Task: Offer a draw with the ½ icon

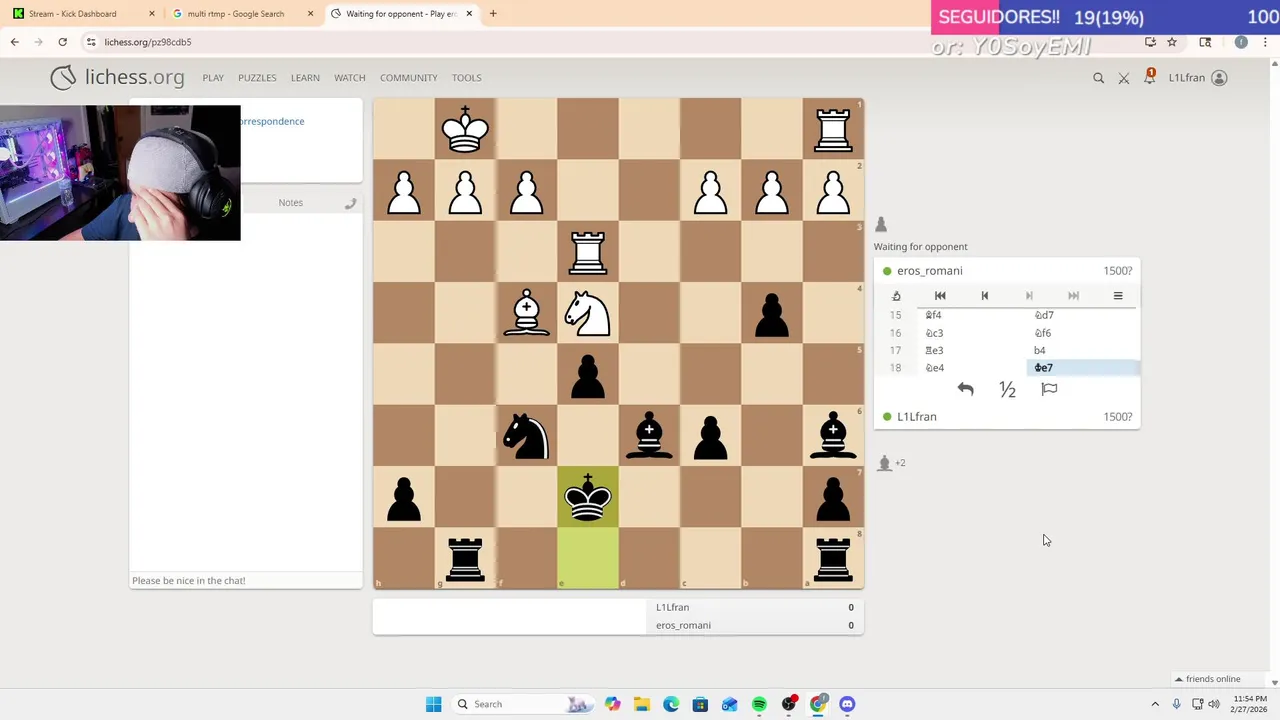Action: pyautogui.click(x=1007, y=389)
